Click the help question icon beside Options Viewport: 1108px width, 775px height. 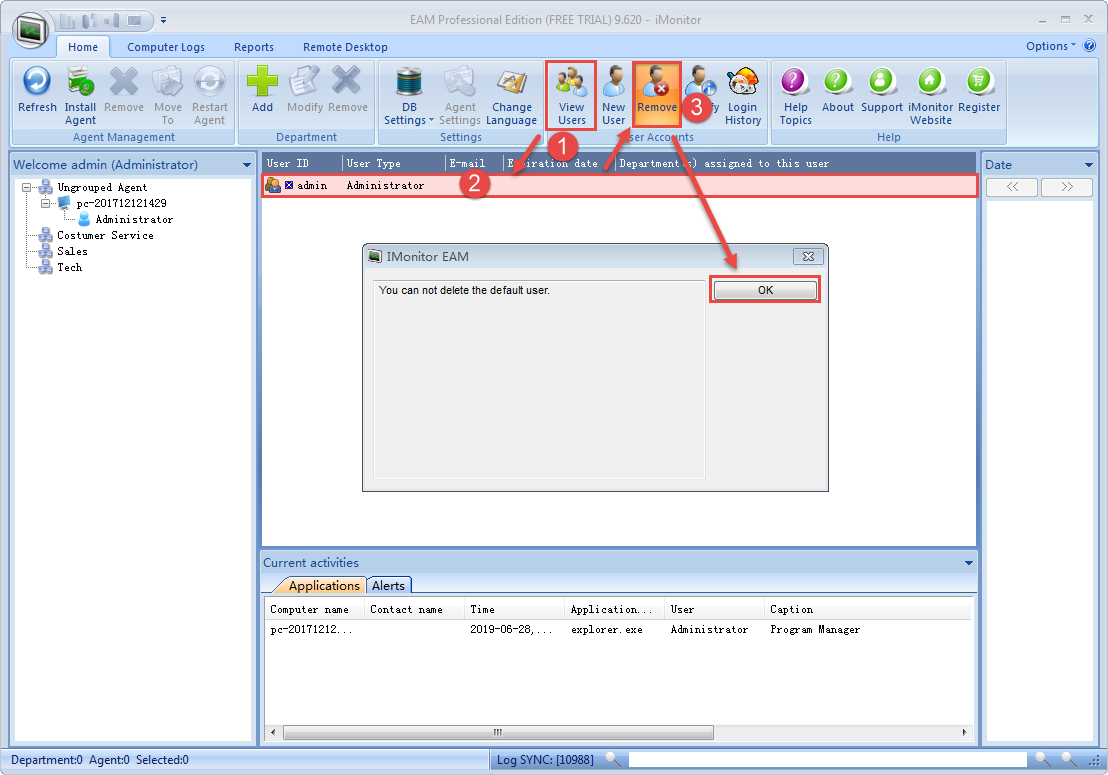[x=1089, y=46]
